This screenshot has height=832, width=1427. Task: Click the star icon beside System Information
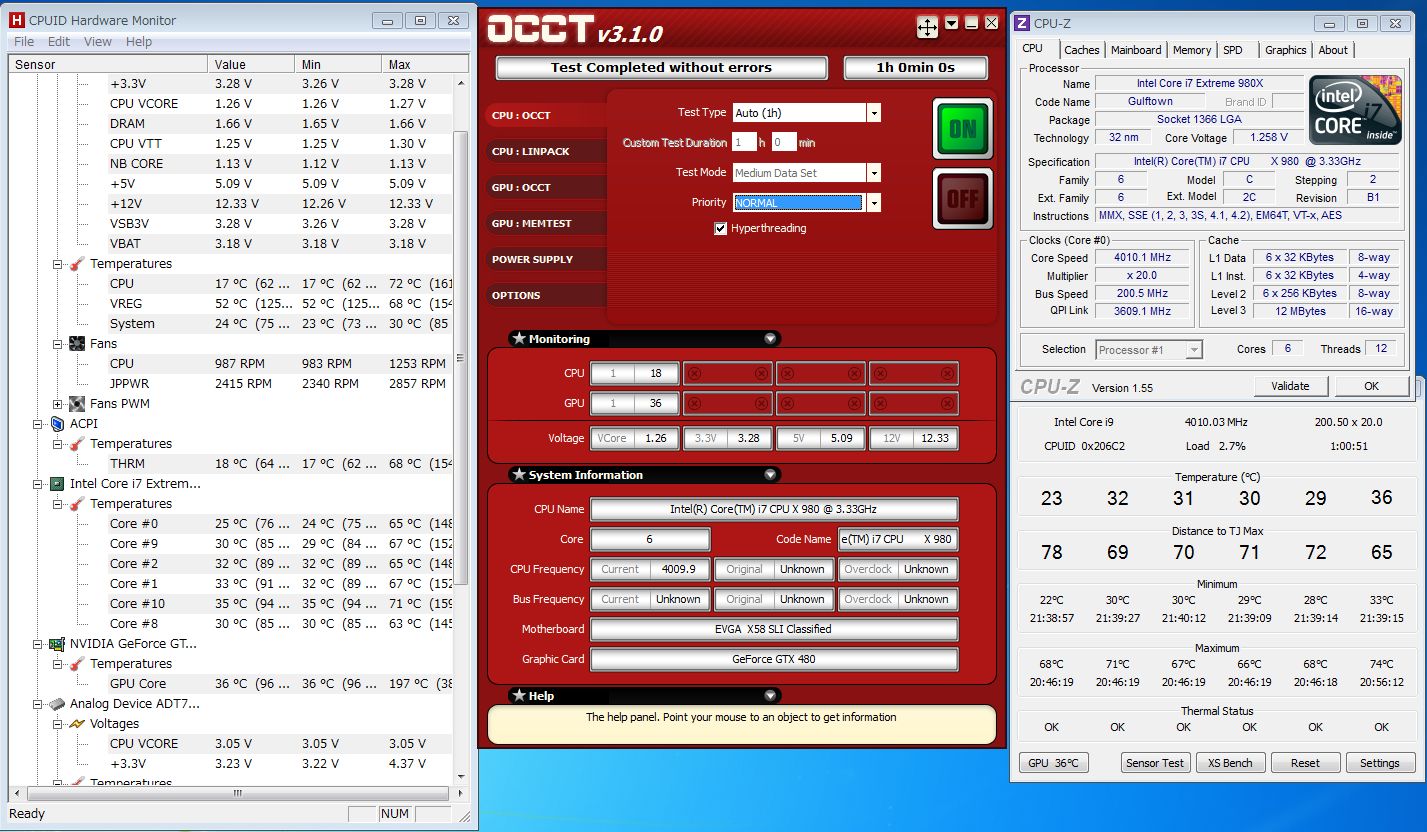(x=518, y=475)
